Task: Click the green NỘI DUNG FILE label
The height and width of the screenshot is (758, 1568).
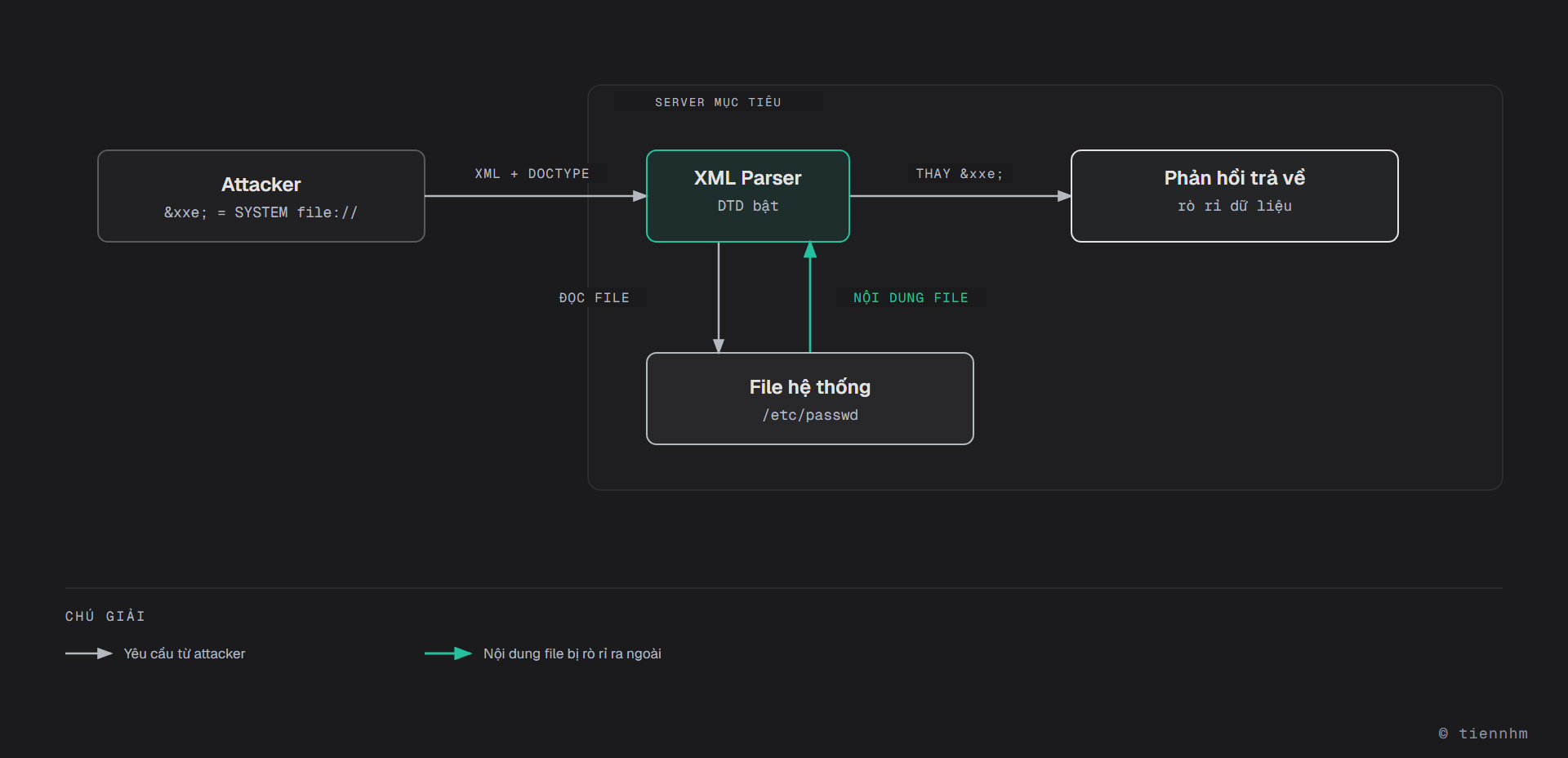Action: pos(911,298)
